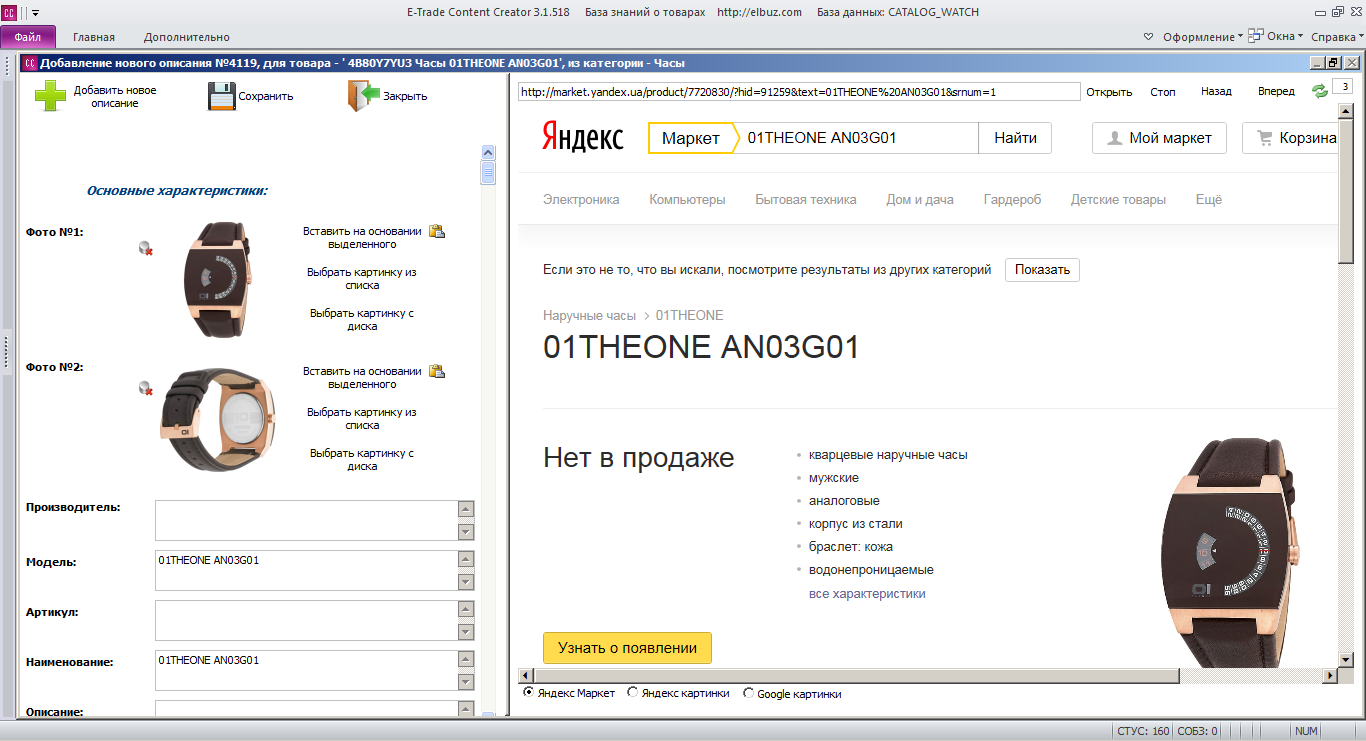Click the green refresh arrows icon in browser

pyautogui.click(x=1320, y=91)
